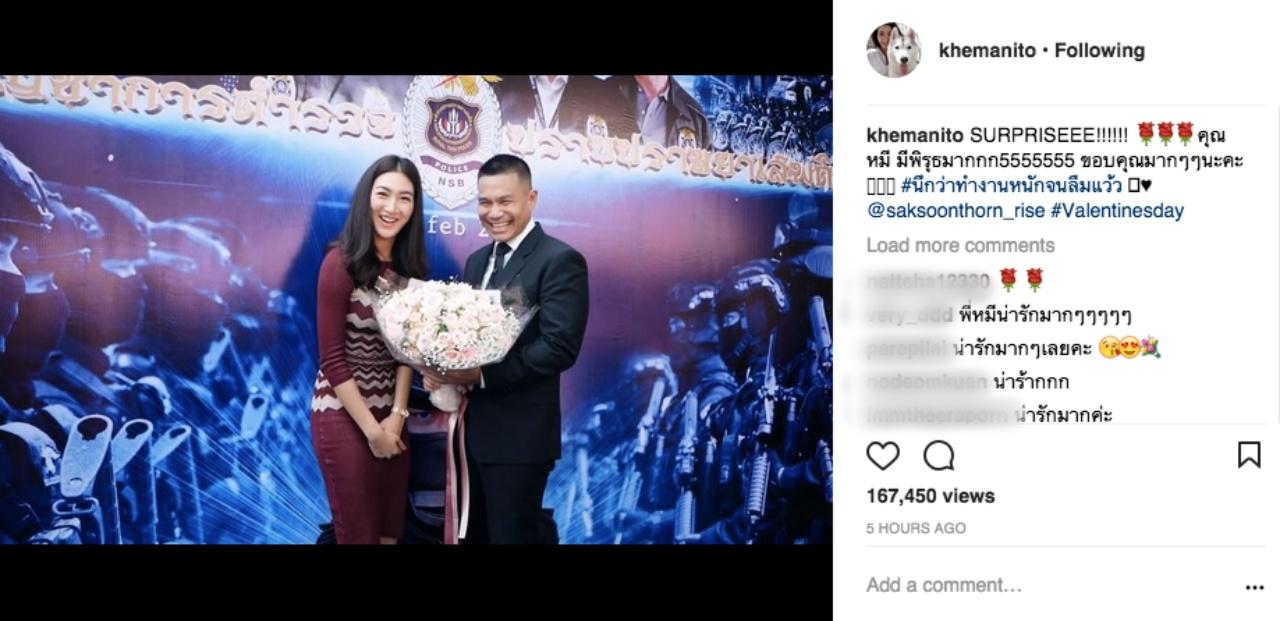Like the post with the heart icon

[x=882, y=455]
